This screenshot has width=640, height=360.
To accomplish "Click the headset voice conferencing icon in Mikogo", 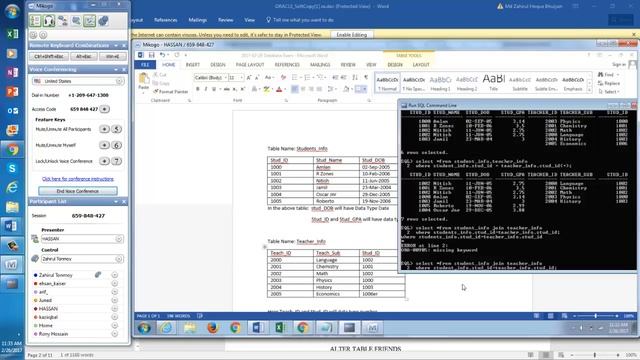I will tap(49, 20).
